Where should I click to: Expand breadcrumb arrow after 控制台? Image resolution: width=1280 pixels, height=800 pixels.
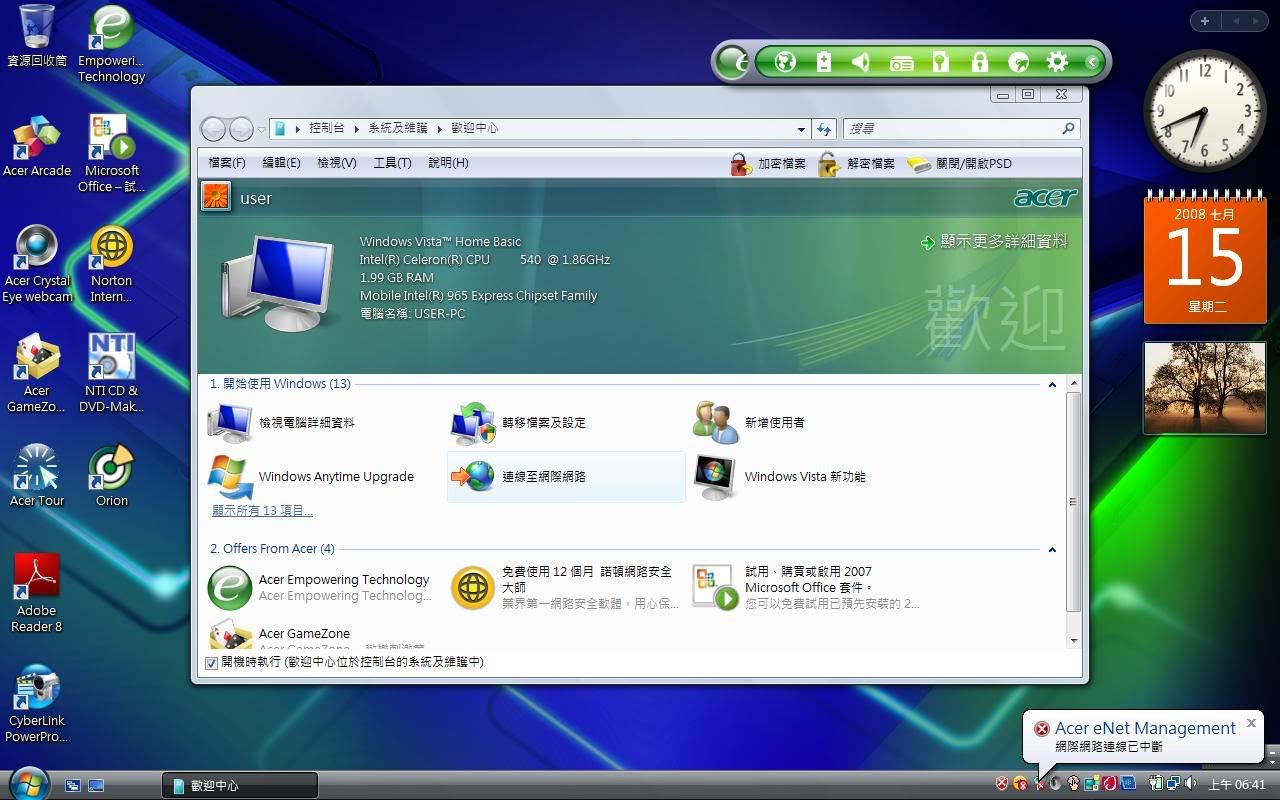point(357,129)
